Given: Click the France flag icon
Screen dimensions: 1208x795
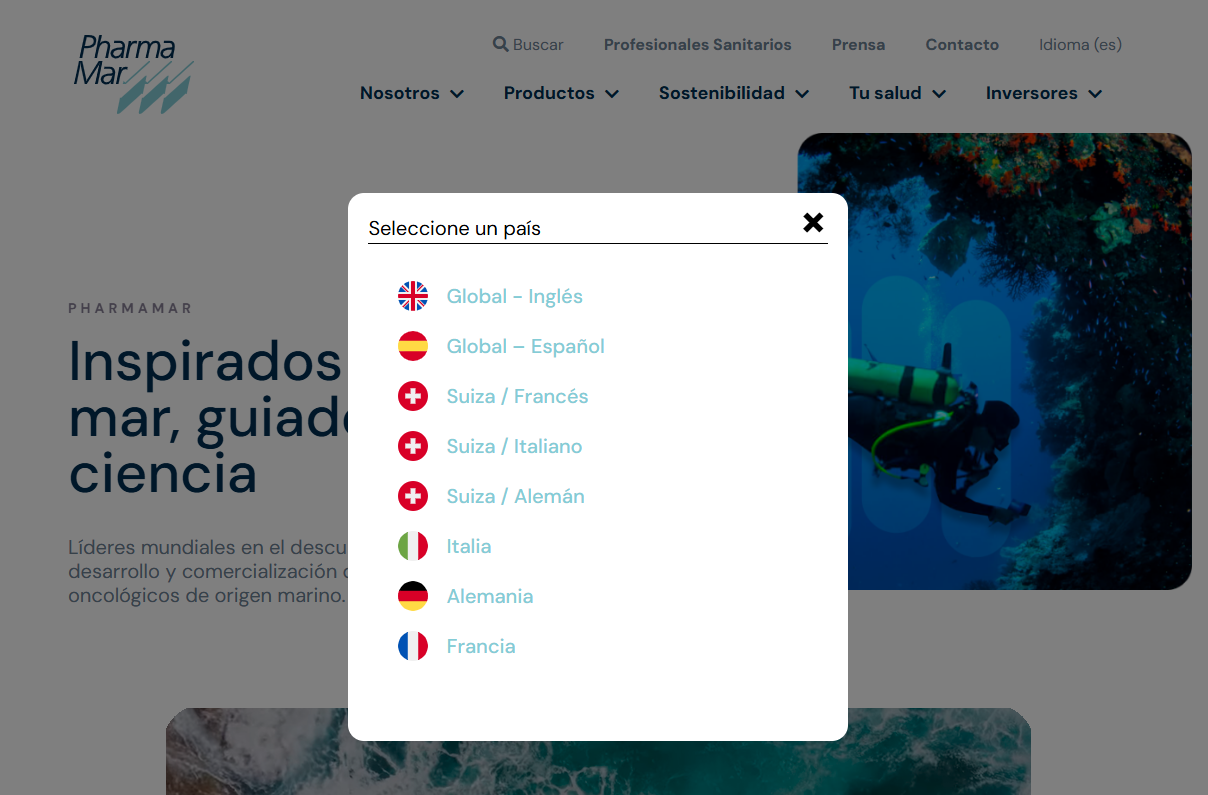Looking at the screenshot, I should [x=413, y=646].
